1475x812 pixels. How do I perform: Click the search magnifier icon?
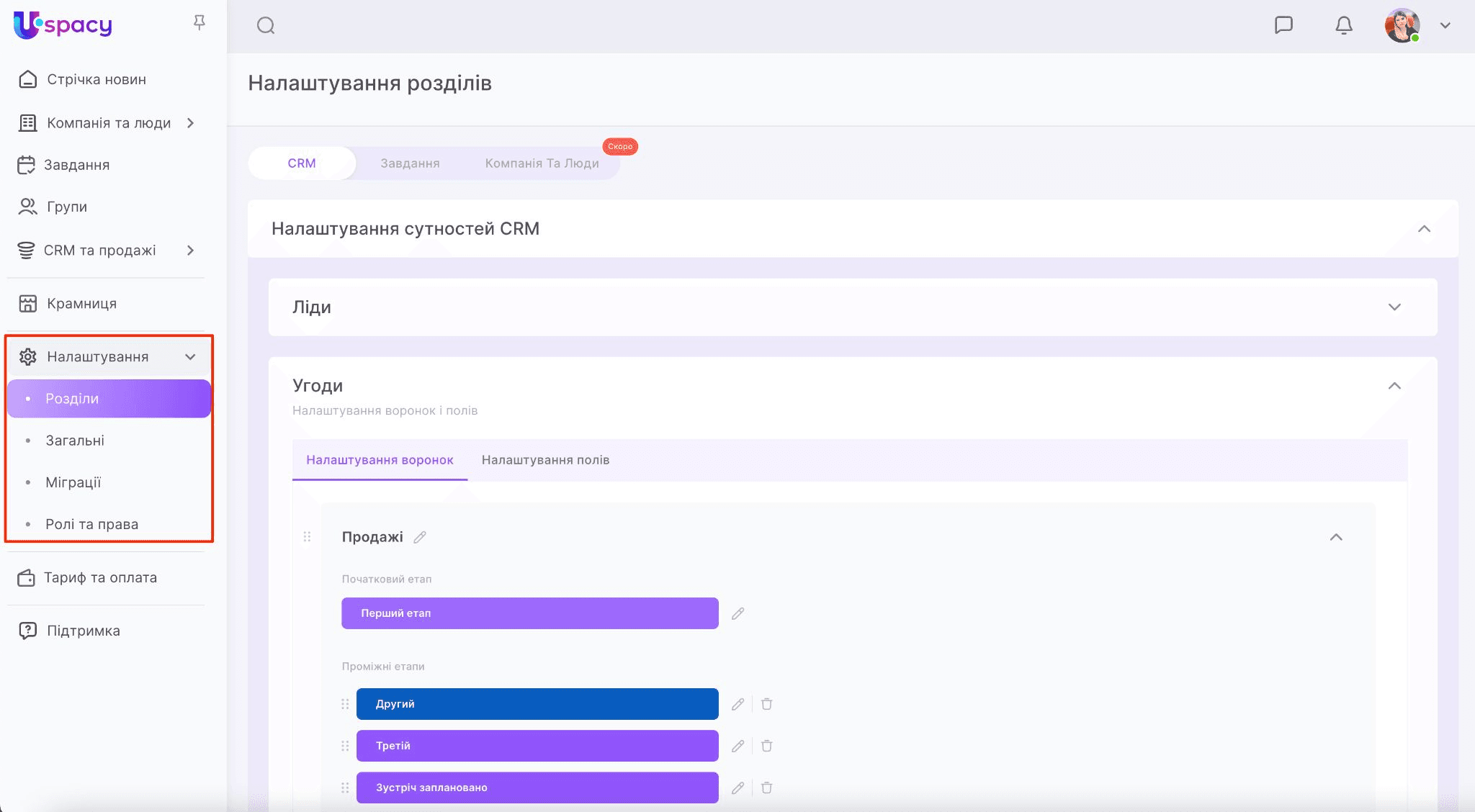coord(266,26)
